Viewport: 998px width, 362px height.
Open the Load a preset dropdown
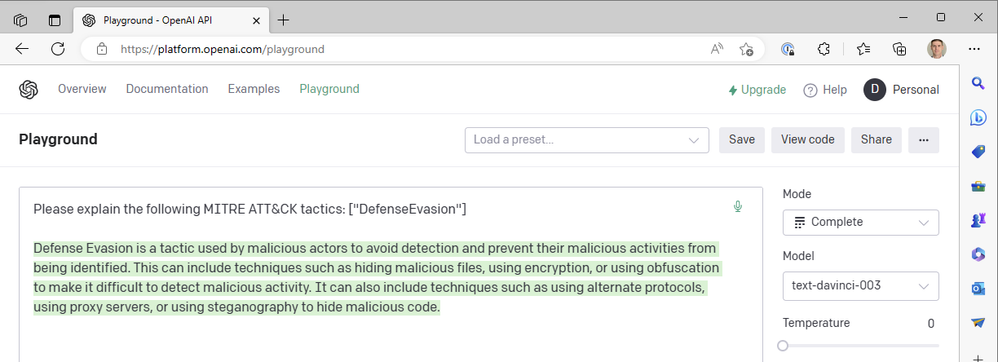tap(587, 140)
